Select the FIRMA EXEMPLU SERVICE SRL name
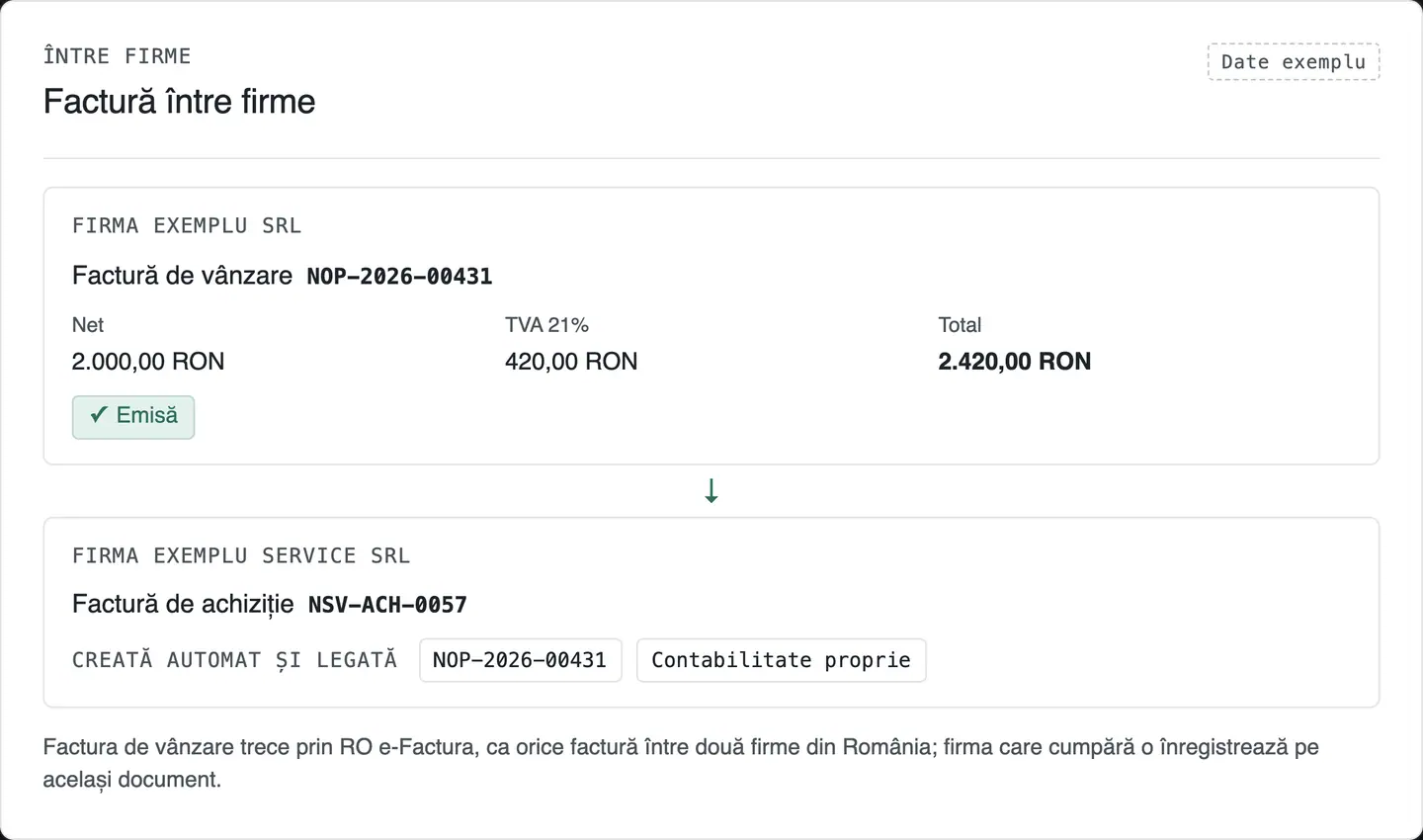 coord(241,555)
